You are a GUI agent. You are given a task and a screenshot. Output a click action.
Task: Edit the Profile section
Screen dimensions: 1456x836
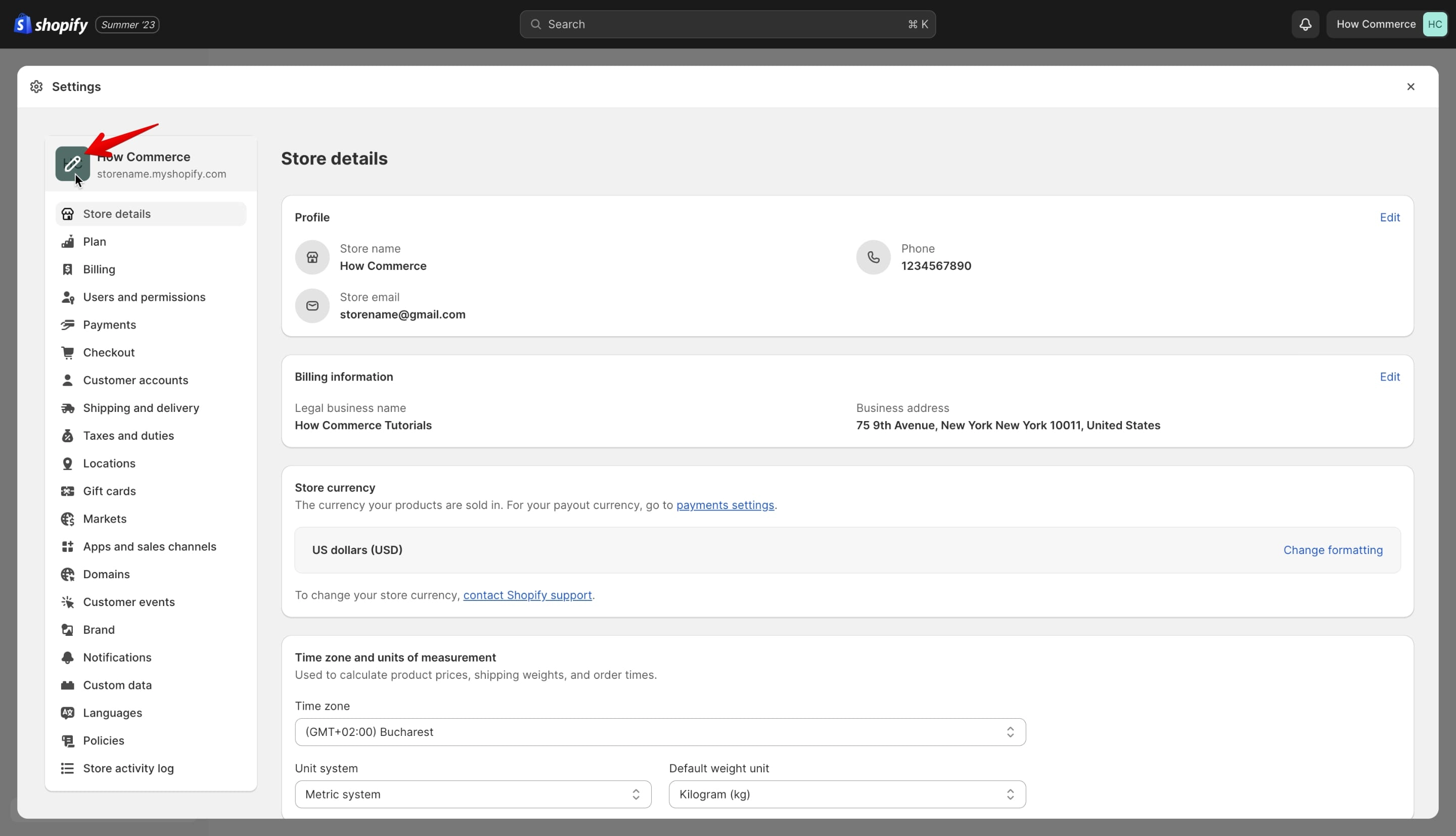[x=1389, y=217]
